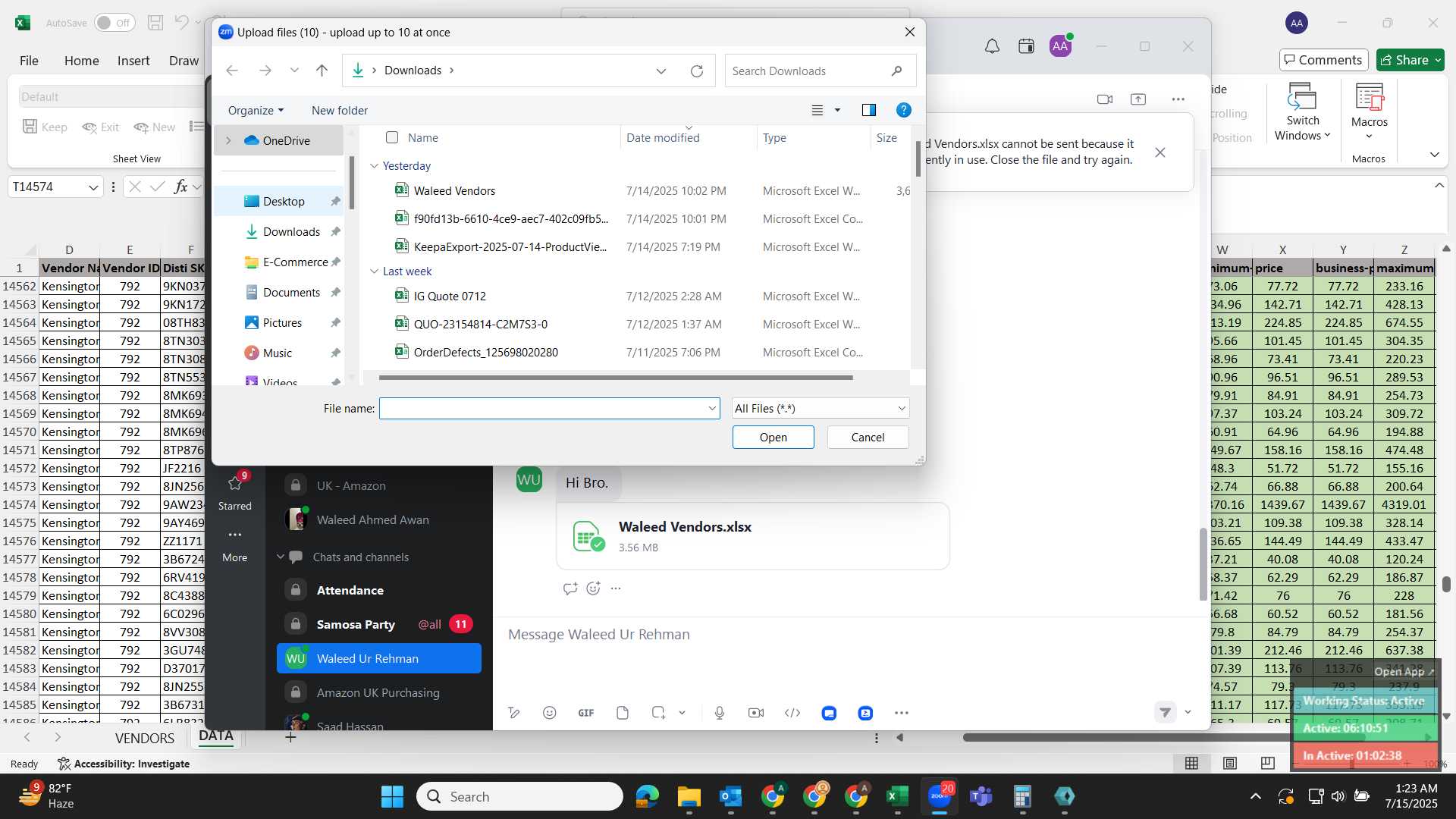The image size is (1456, 819).
Task: Click the help icon in upload dialog
Action: (x=904, y=110)
